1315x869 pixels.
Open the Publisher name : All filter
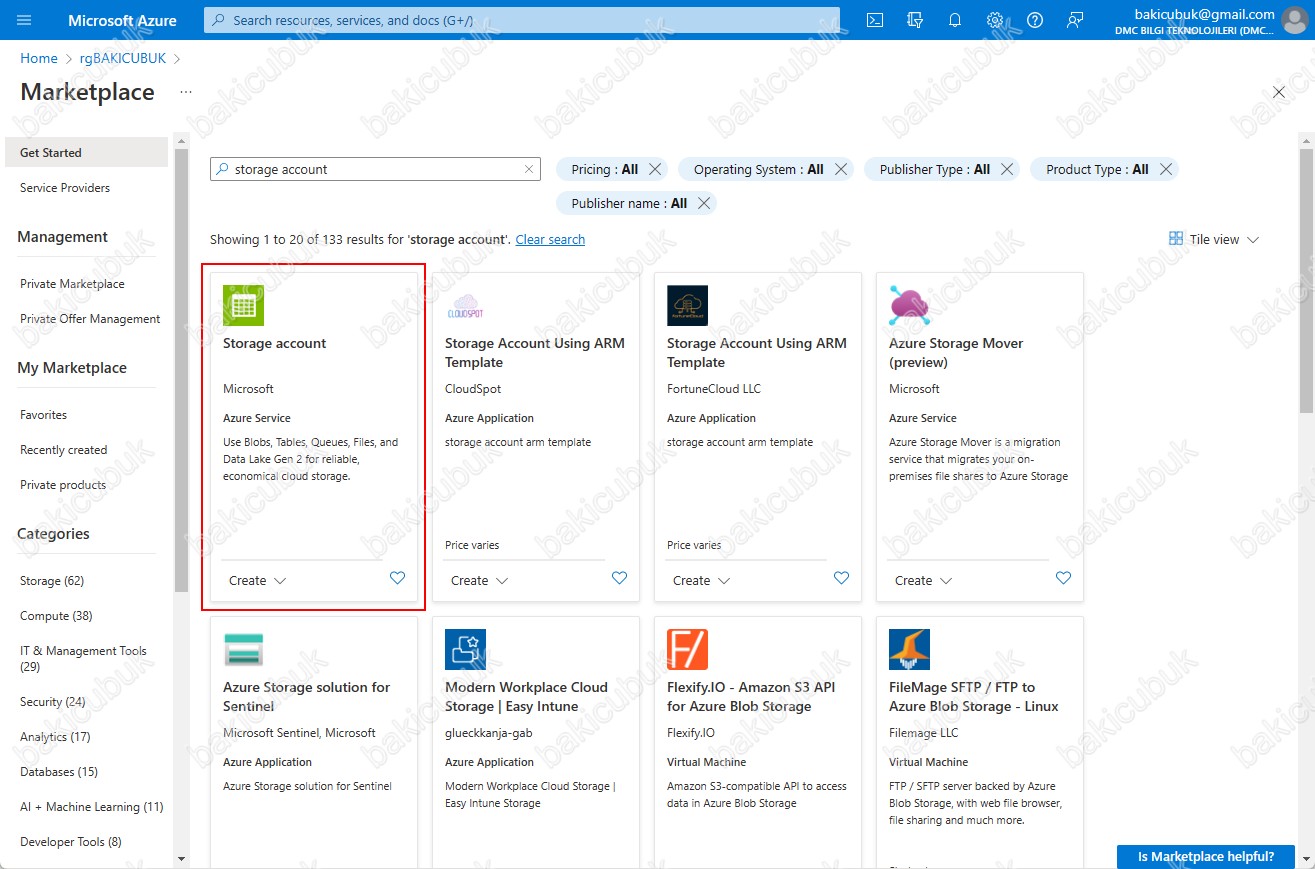coord(629,203)
